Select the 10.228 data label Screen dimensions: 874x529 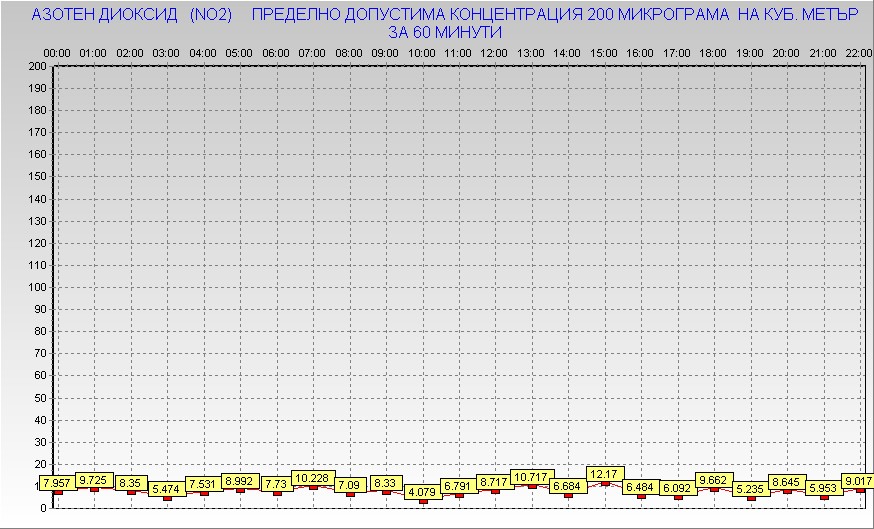(313, 478)
